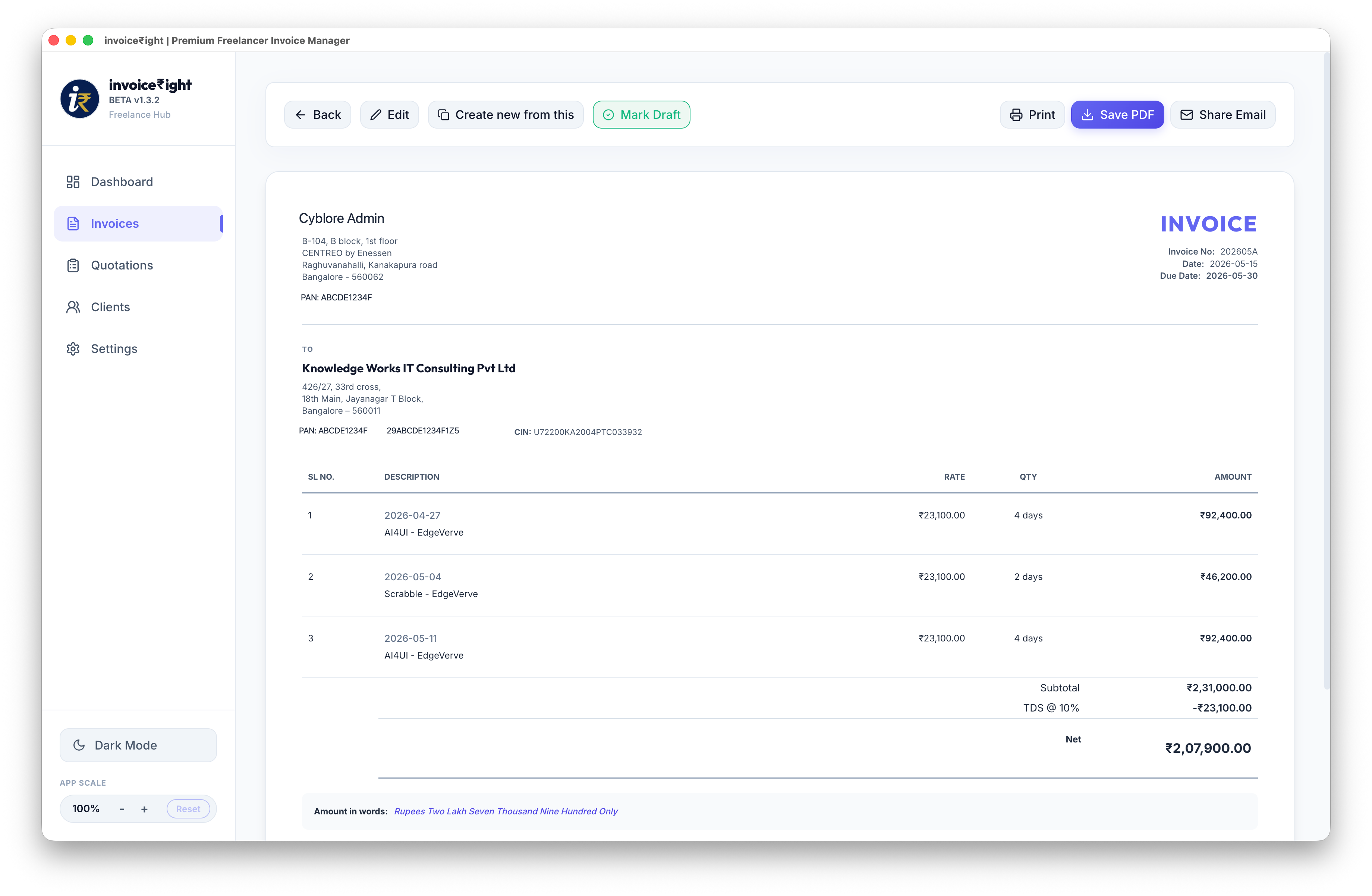This screenshot has height=896, width=1372.
Task: Click the vertical scrollbar on the right
Action: click(x=1327, y=372)
